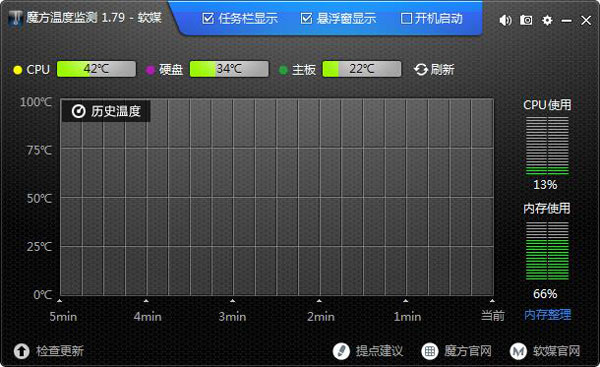The width and height of the screenshot is (600, 367).
Task: Open settings via the gear icon
Action: click(x=547, y=20)
